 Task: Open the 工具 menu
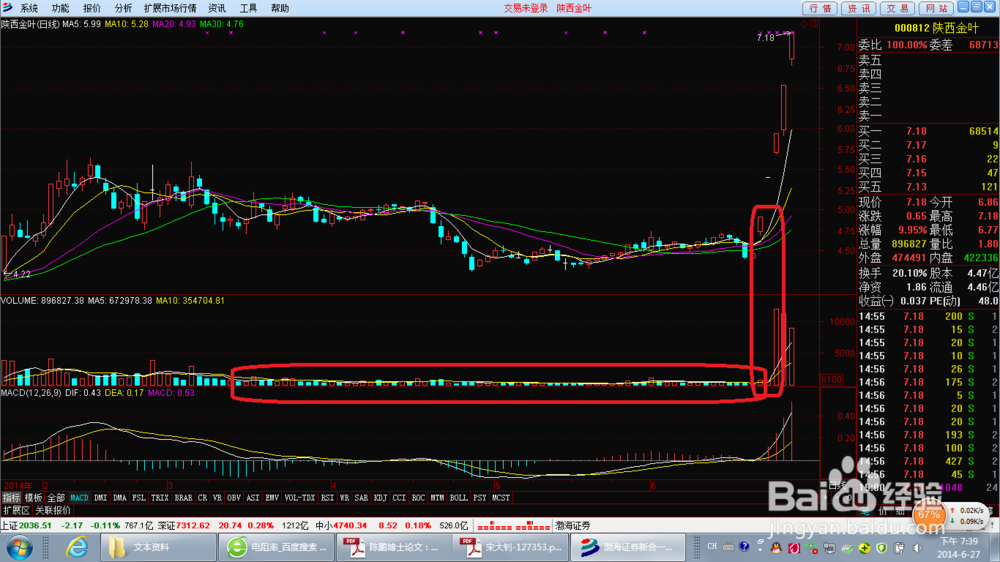(248, 8)
